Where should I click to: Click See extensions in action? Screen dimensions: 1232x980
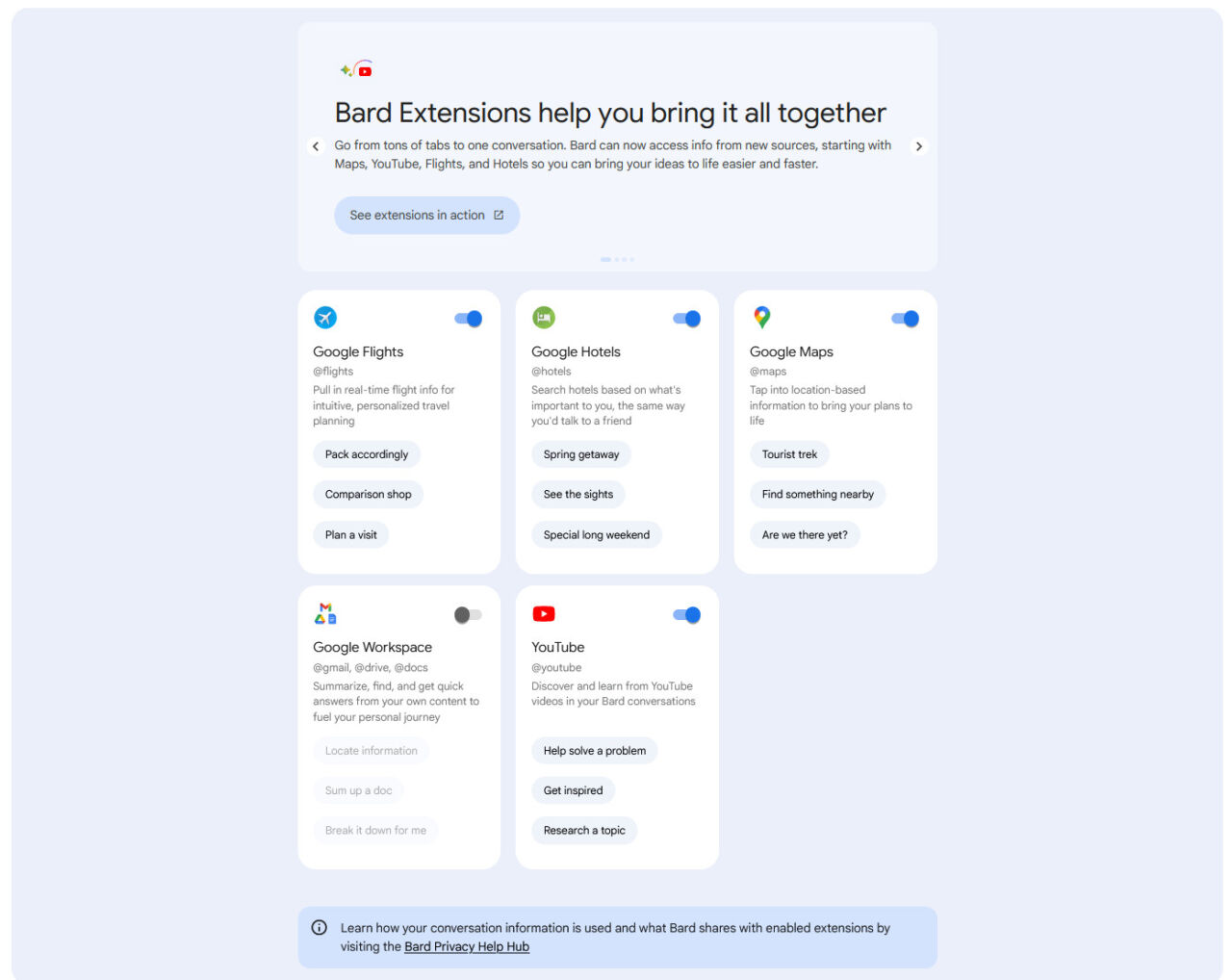[419, 215]
